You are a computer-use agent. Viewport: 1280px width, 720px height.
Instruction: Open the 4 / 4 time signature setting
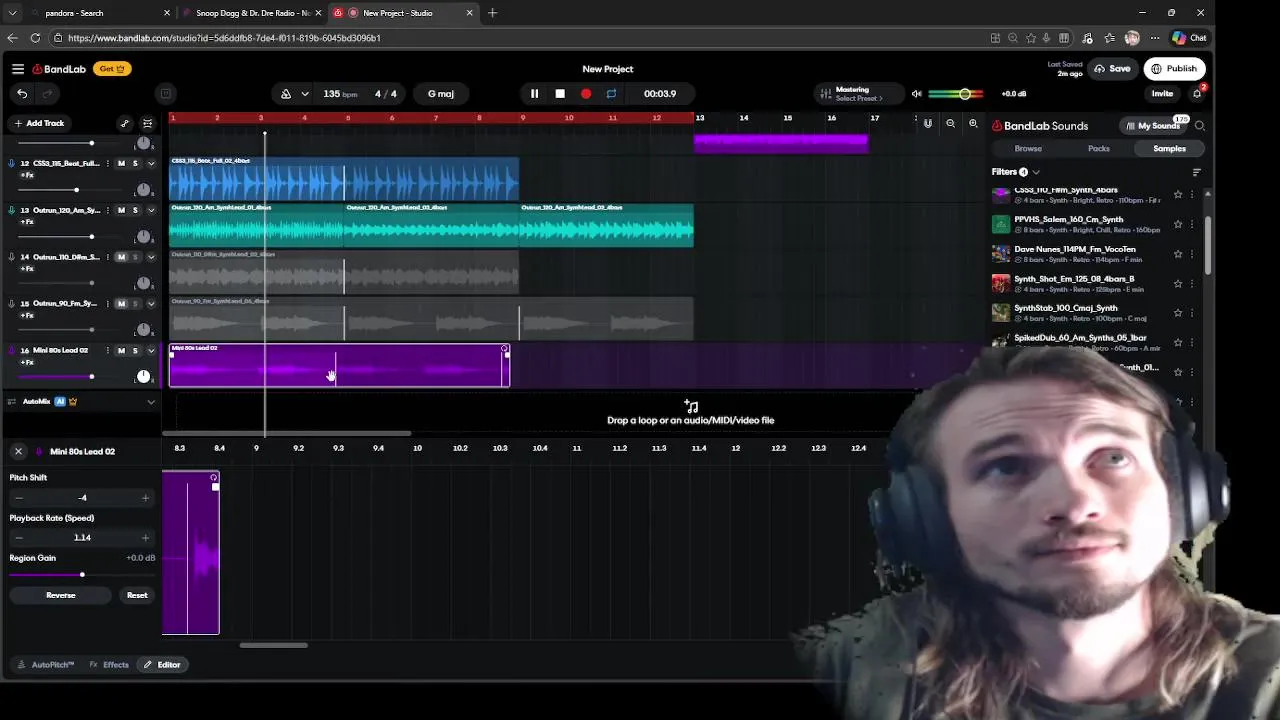point(386,94)
